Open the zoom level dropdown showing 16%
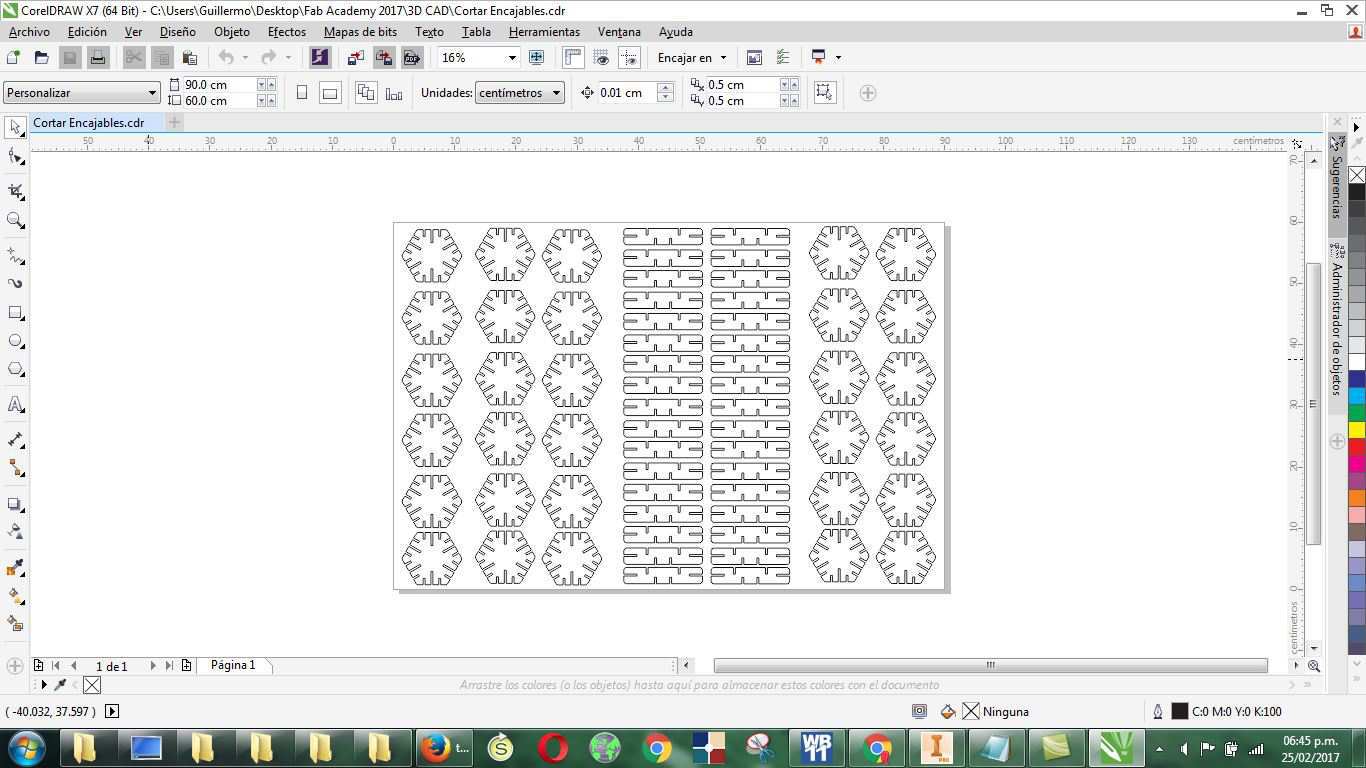Screen dimensions: 1366x768 (x=511, y=58)
